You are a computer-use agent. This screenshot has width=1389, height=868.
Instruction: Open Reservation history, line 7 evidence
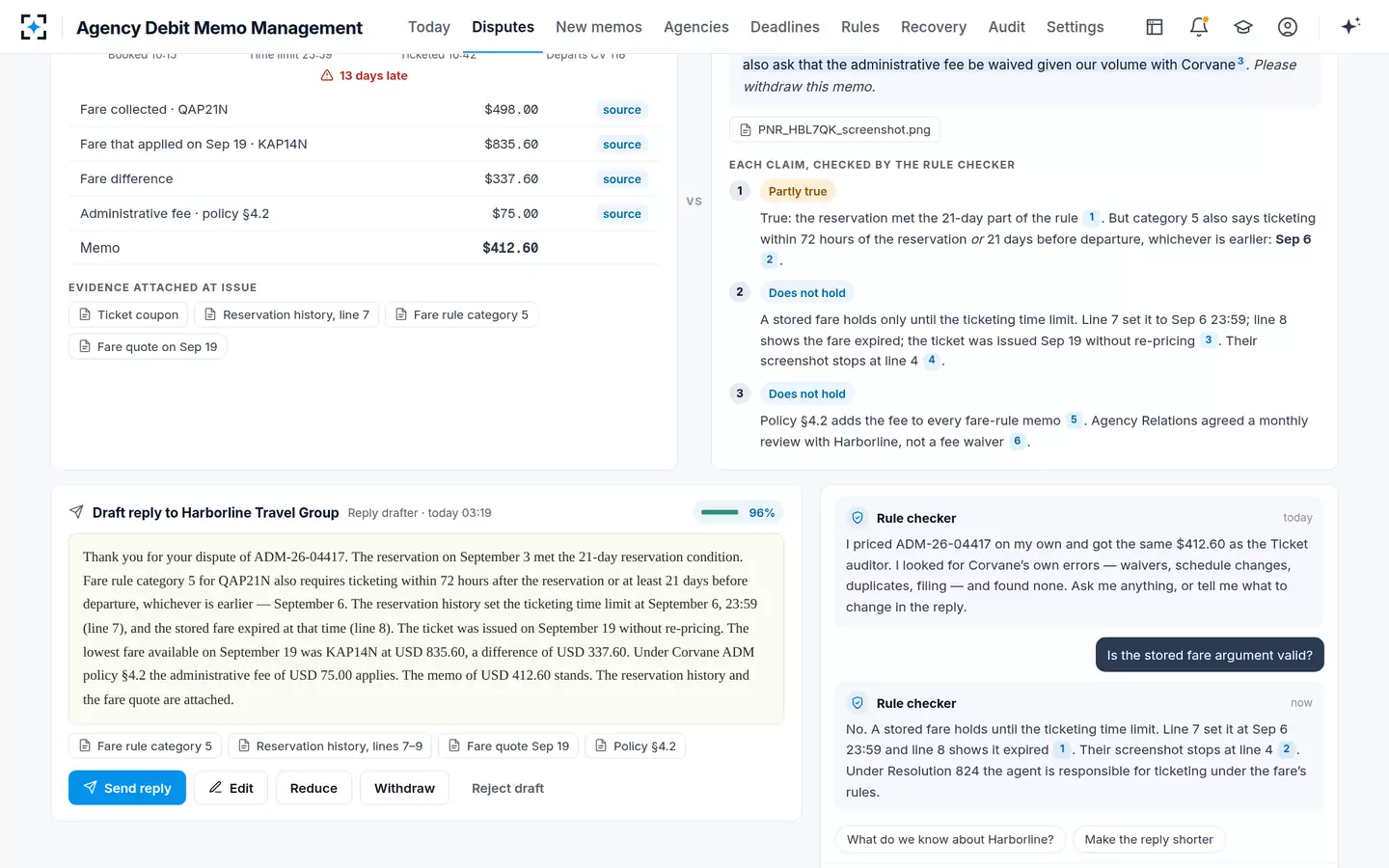(286, 314)
